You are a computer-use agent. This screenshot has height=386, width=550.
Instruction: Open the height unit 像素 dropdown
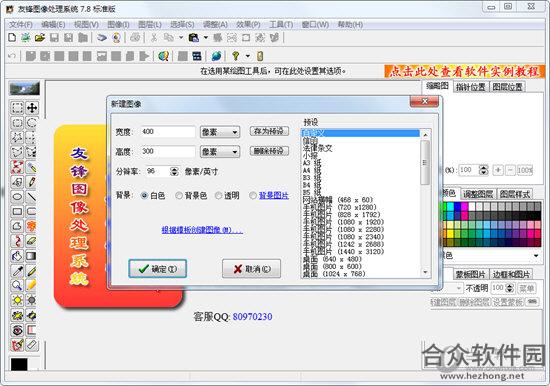(220, 152)
